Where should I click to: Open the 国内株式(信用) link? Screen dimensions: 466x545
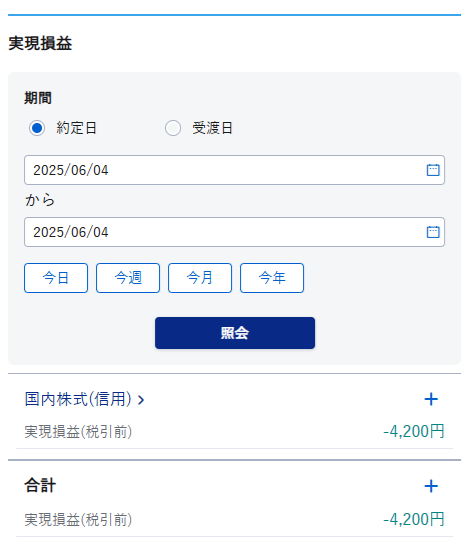tap(78, 399)
